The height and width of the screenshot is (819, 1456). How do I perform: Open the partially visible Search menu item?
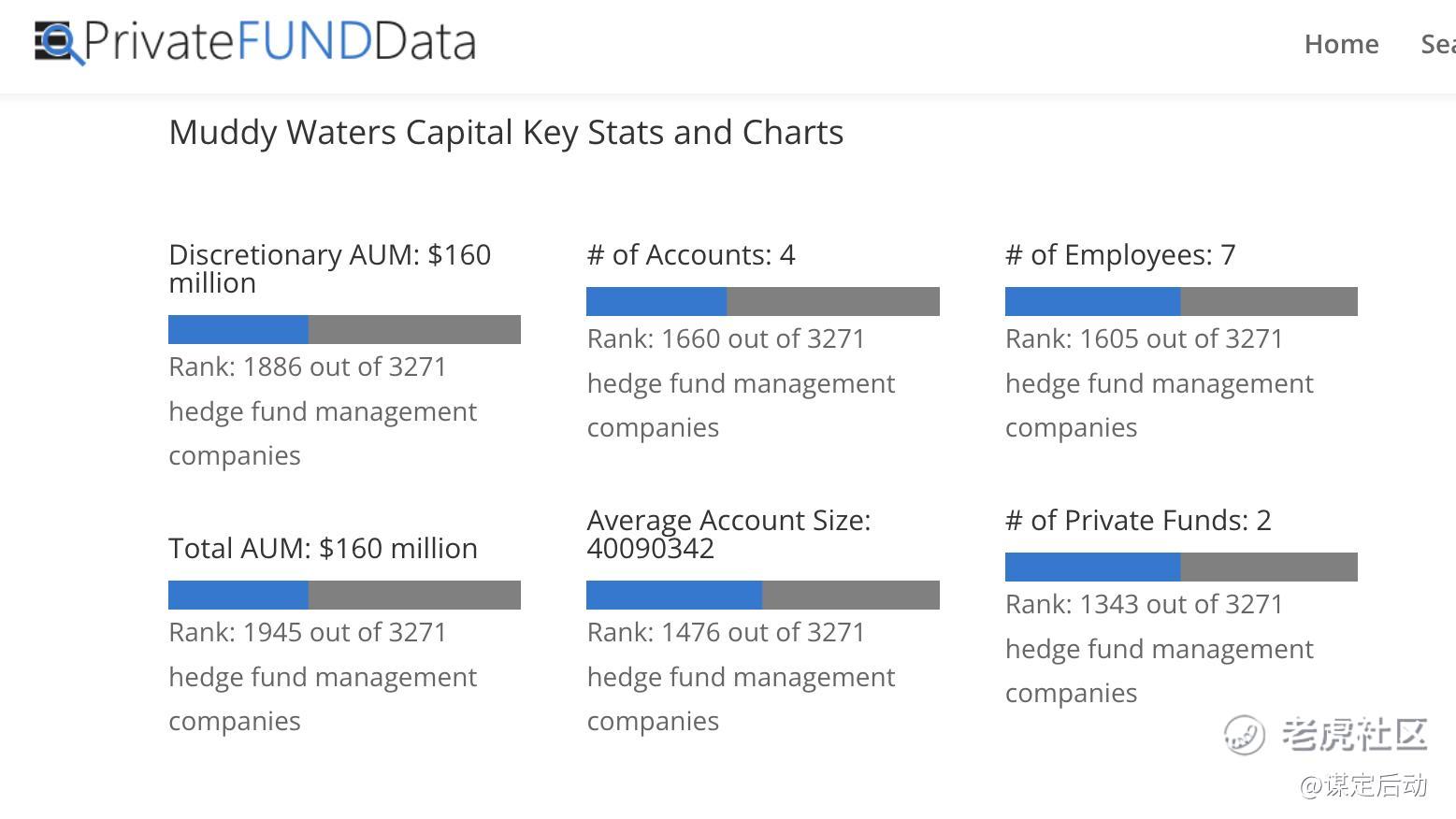point(1437,44)
